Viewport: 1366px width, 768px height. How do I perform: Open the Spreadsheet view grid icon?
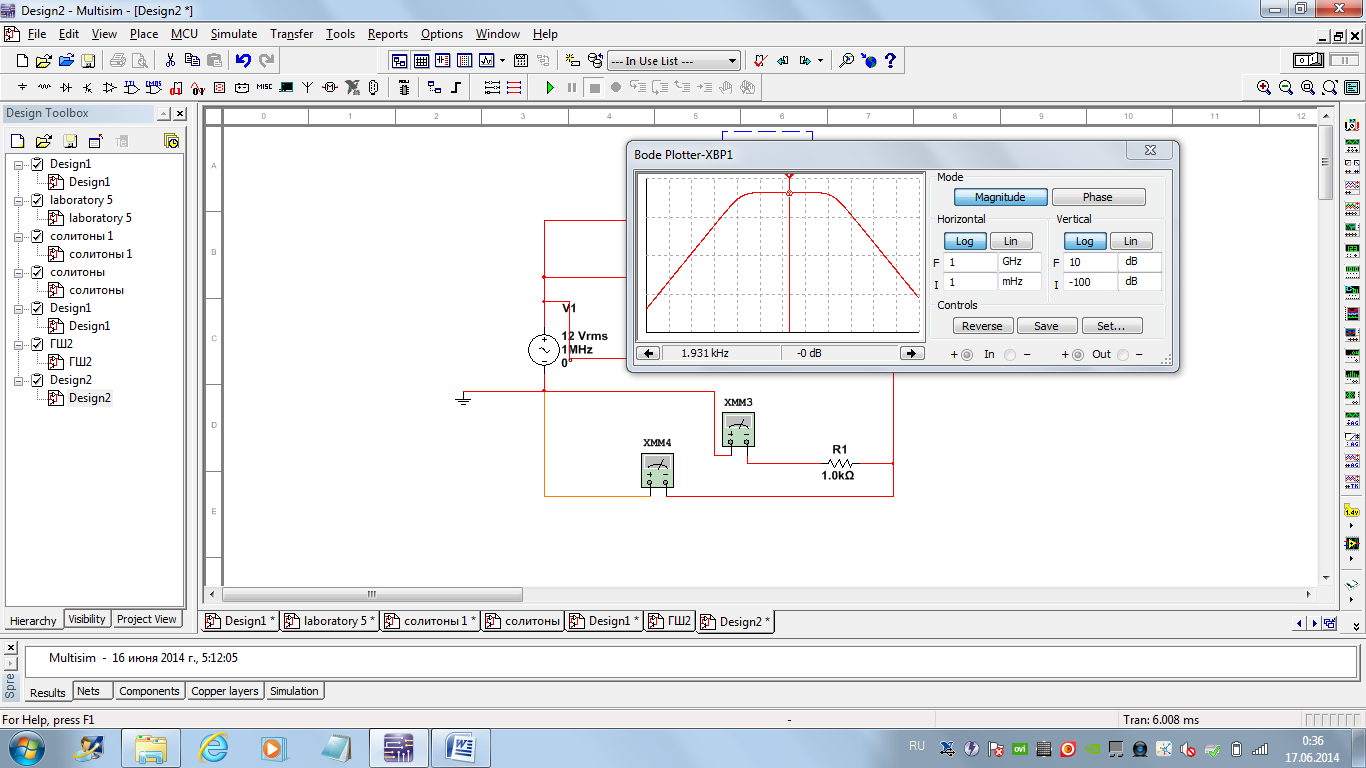click(x=422, y=61)
